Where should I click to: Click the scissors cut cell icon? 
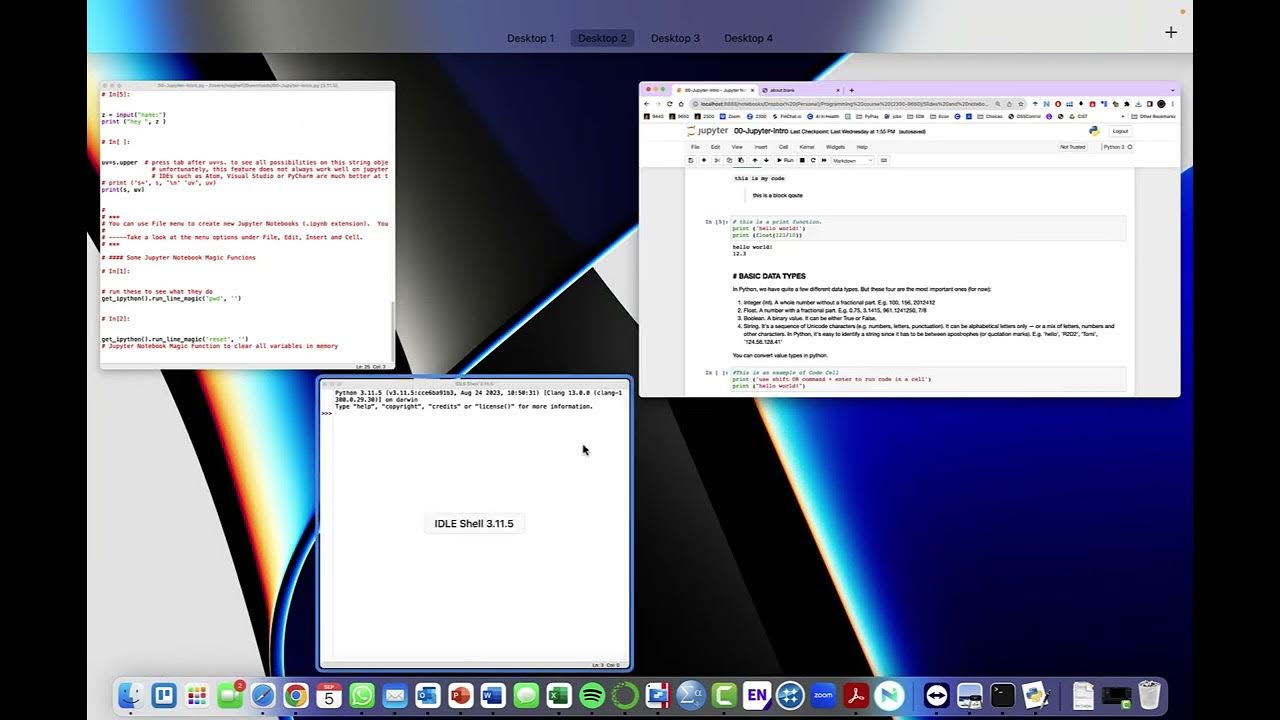click(x=717, y=160)
